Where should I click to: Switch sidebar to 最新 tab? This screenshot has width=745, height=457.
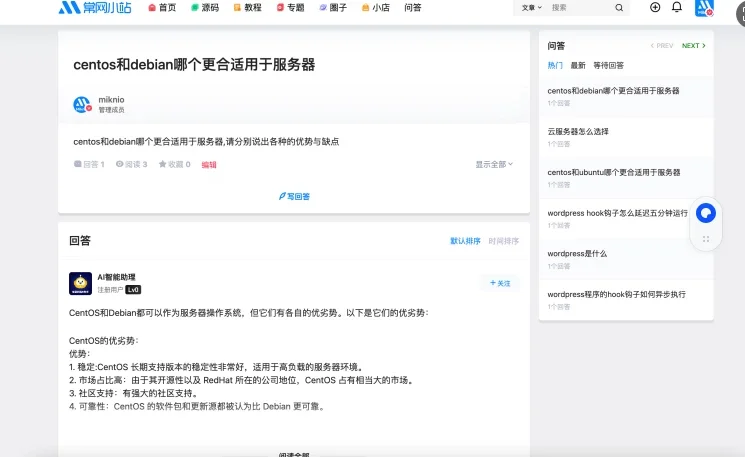click(x=578, y=66)
